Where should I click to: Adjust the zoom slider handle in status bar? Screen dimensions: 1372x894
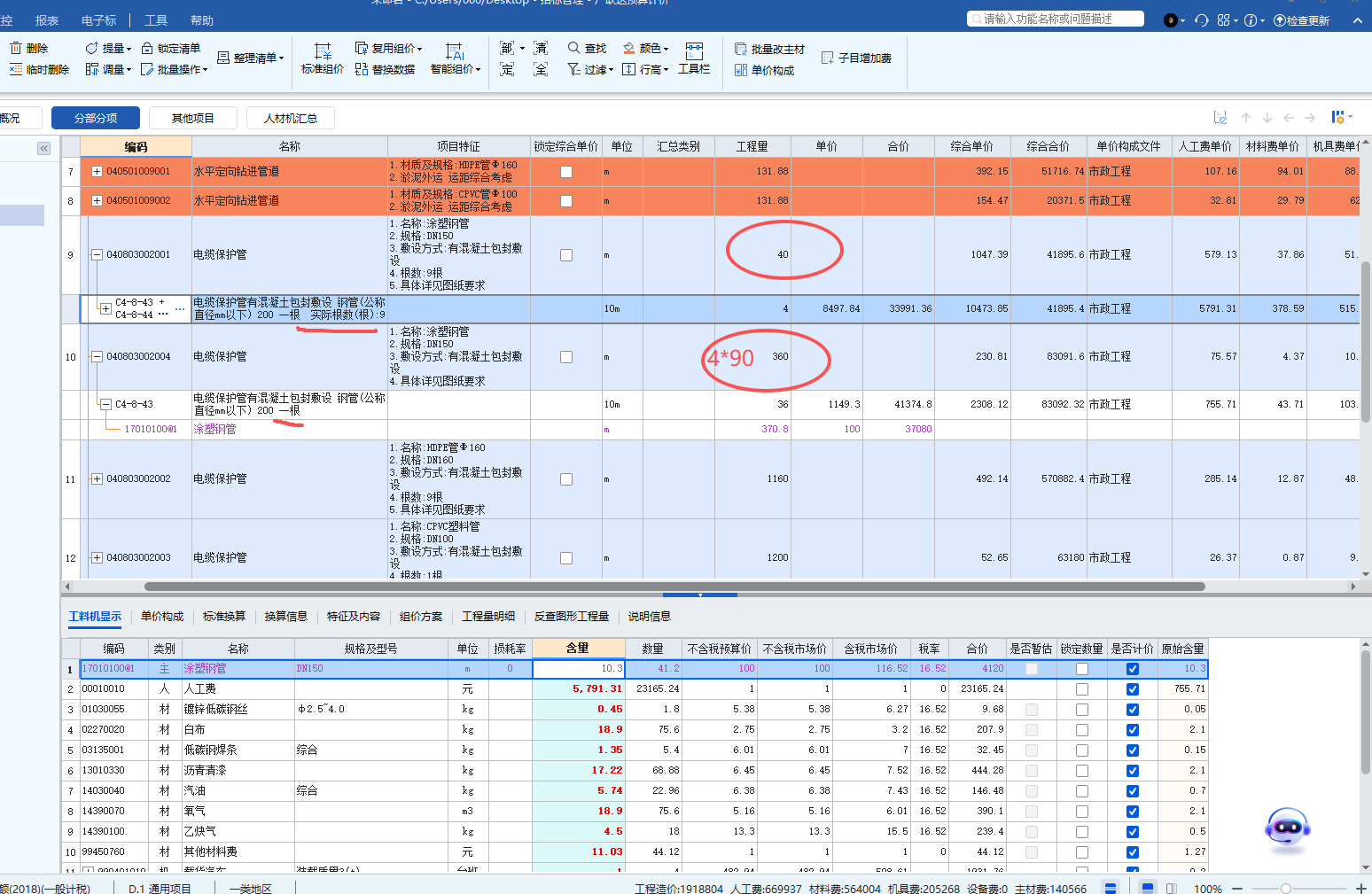tap(1286, 888)
